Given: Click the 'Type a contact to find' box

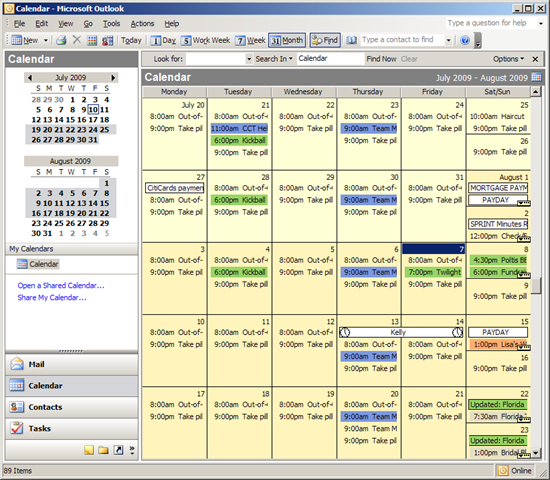Looking at the screenshot, I should [x=402, y=40].
